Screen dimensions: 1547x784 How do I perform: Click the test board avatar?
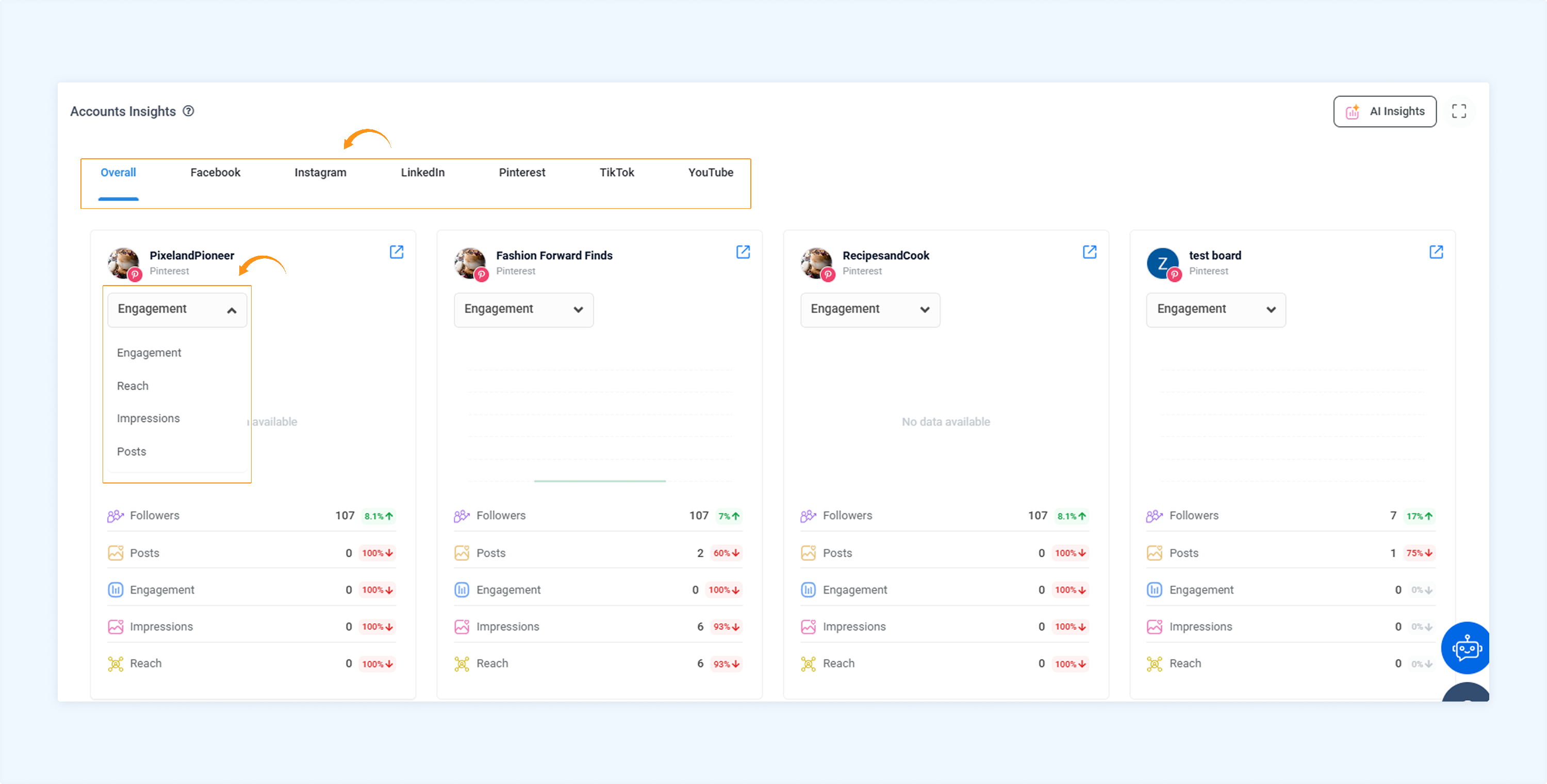[1163, 263]
